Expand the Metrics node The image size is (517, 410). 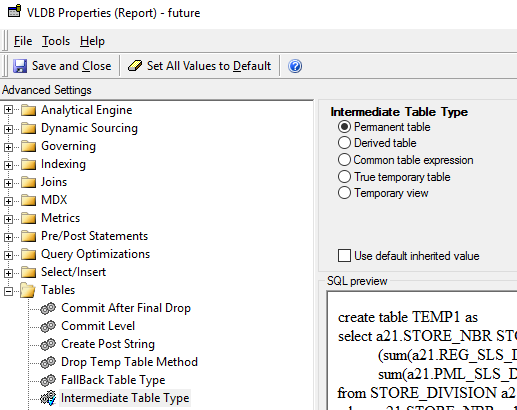coord(9,219)
